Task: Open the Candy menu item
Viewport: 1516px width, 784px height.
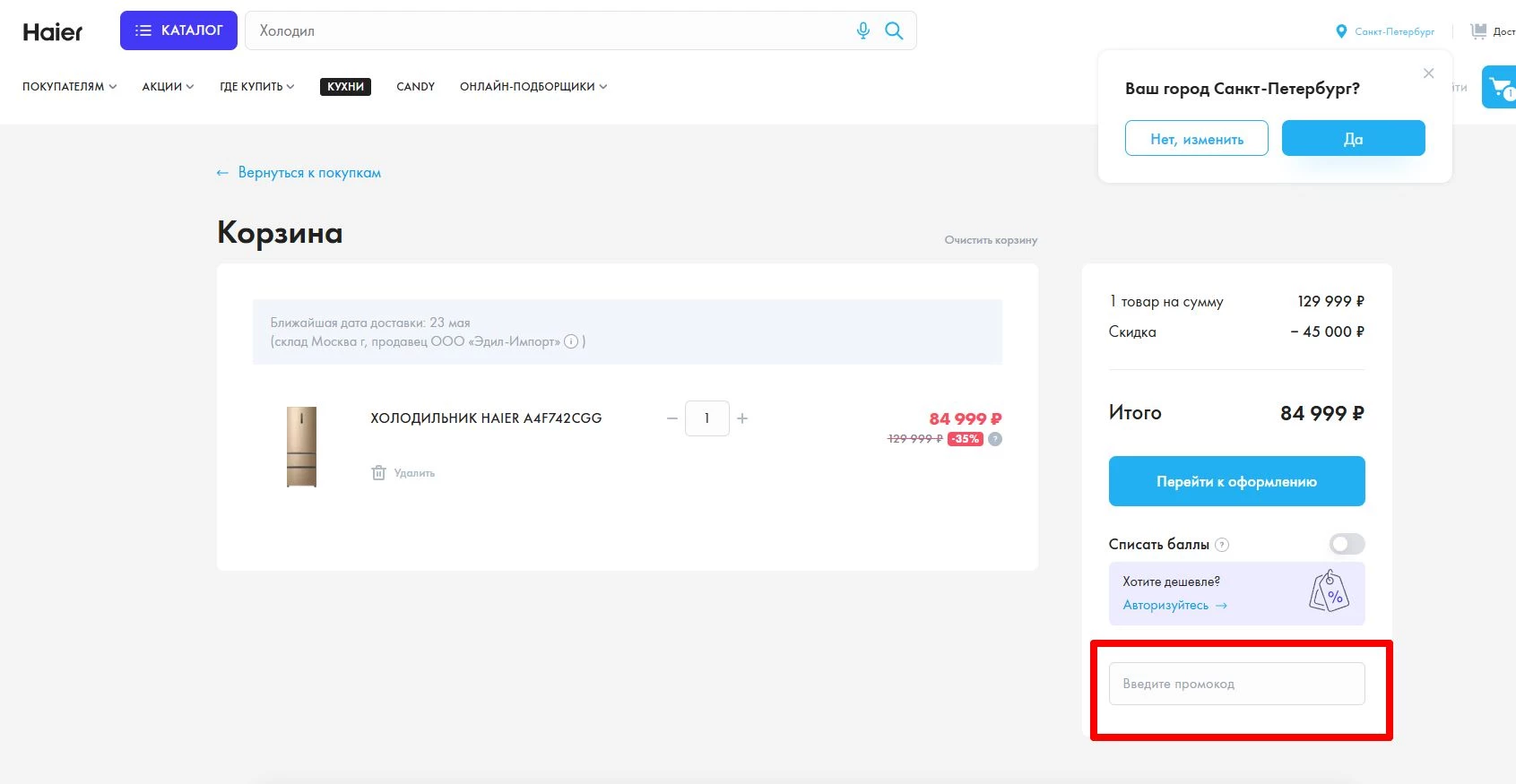Action: pyautogui.click(x=415, y=87)
